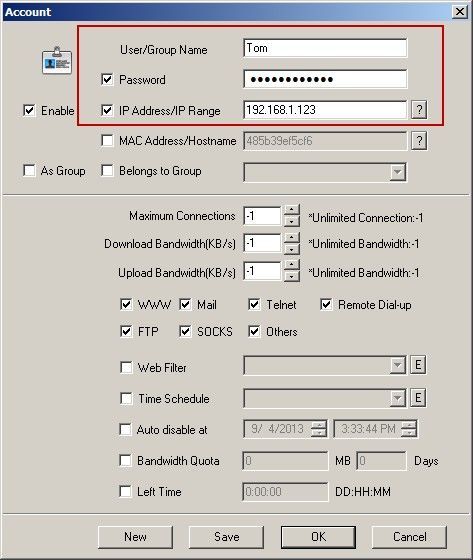The height and width of the screenshot is (560, 473).
Task: Toggle the IP Address/IP Range checkbox
Action: point(107,110)
